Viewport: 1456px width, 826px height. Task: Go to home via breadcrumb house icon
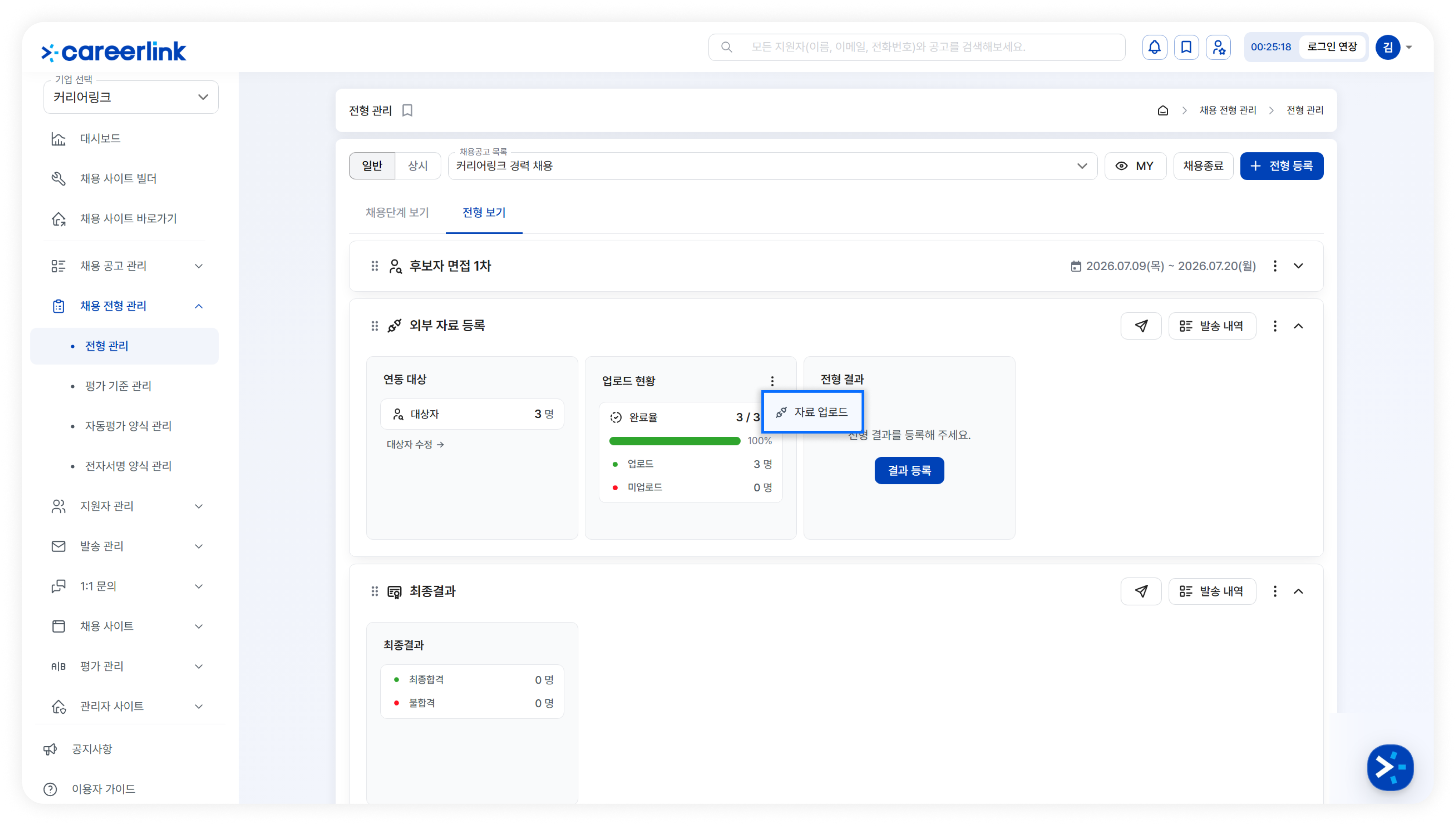(1162, 111)
